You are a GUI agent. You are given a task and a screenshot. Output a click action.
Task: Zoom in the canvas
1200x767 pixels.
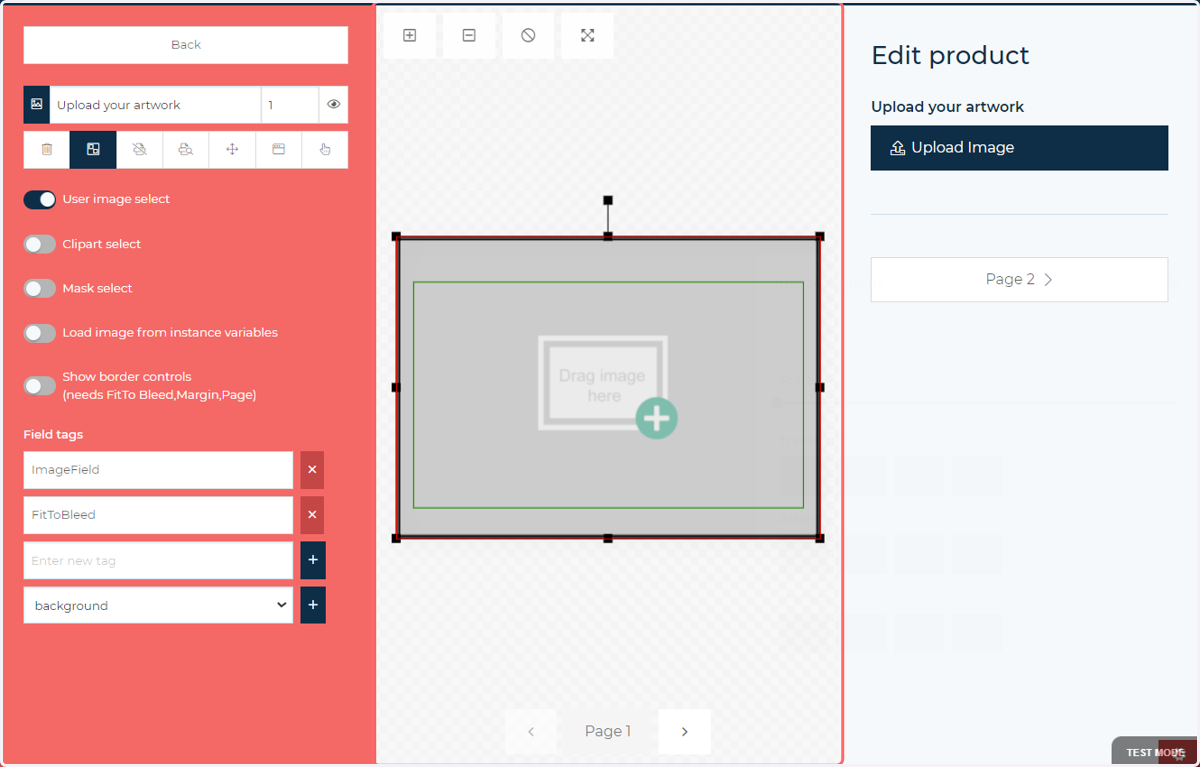409,35
